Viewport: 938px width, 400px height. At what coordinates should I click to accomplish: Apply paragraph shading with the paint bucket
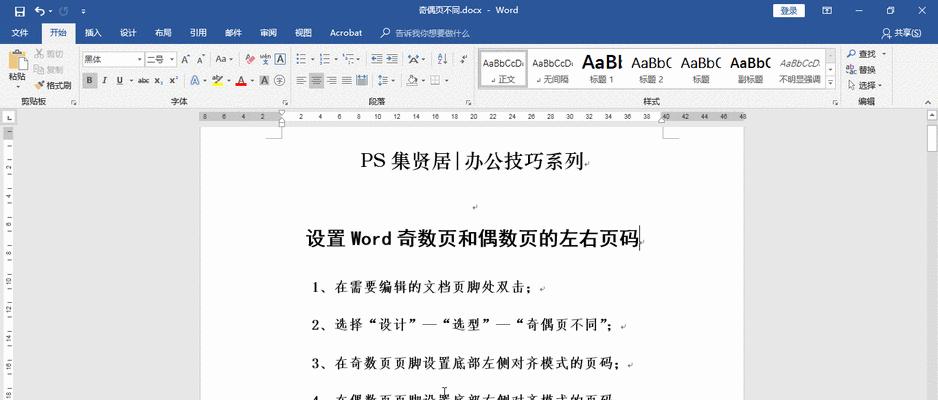point(412,80)
